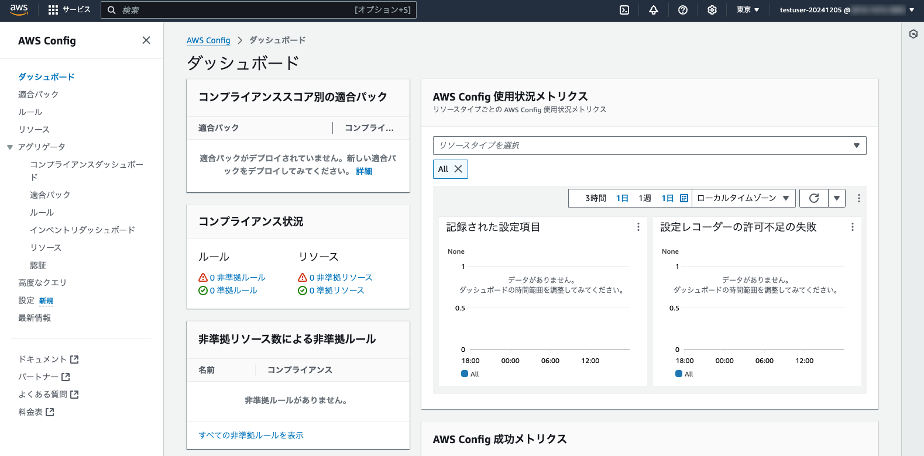Viewport: 924px width, 456px height.
Task: Expand the 東京 region dropdown
Action: pos(748,10)
